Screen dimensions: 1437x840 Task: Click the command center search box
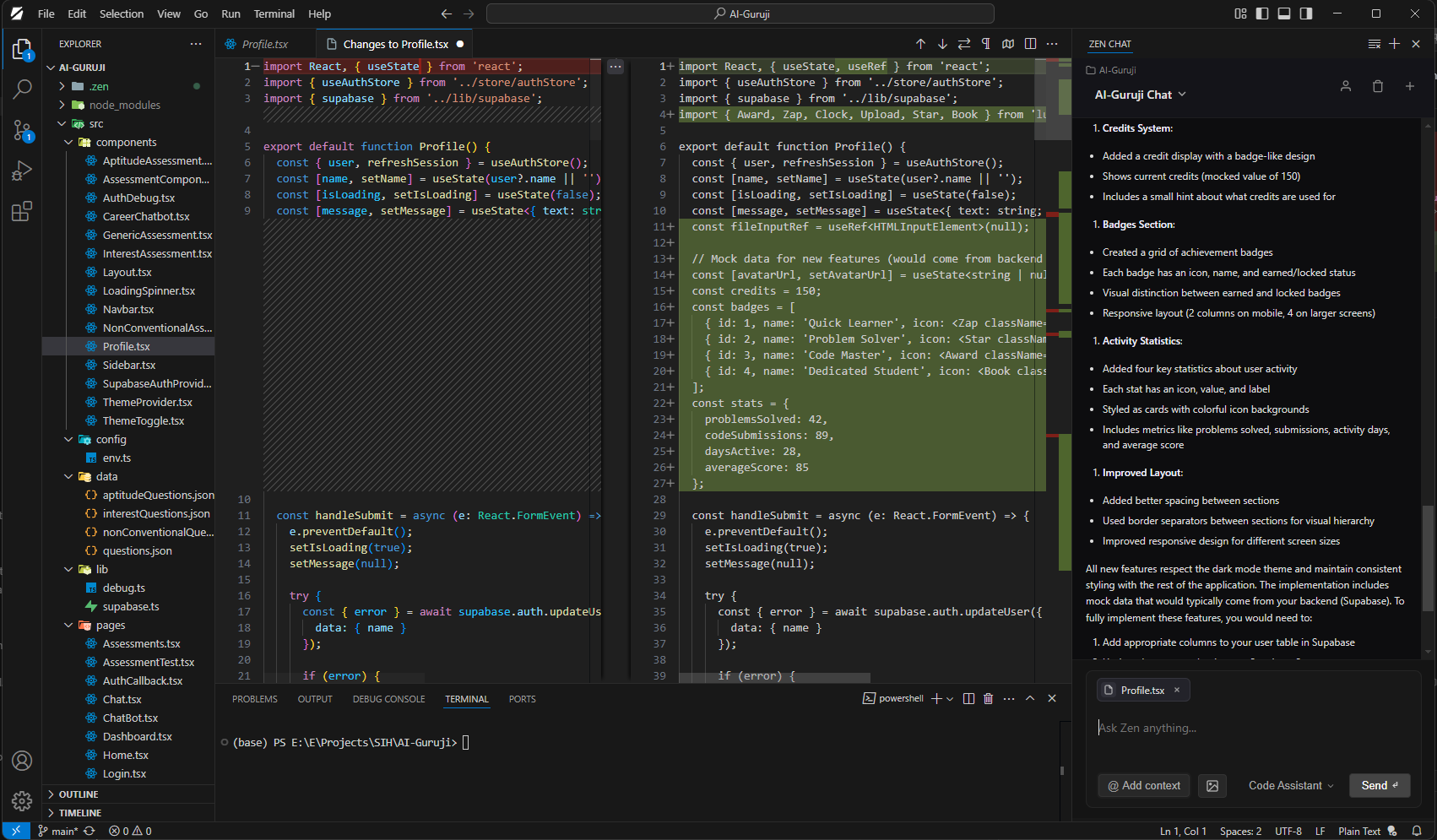(740, 14)
